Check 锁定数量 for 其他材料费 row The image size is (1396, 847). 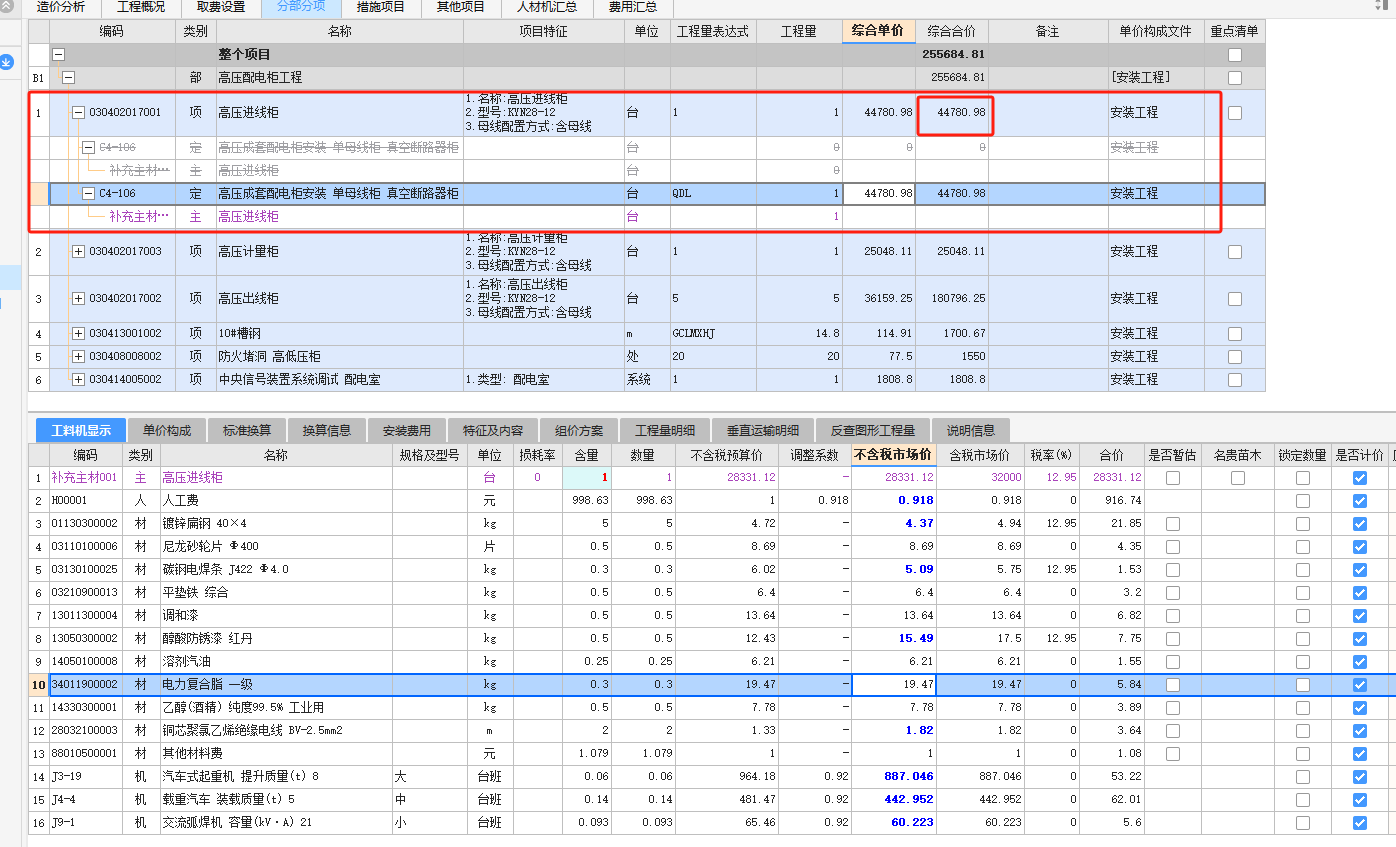[x=1303, y=754]
